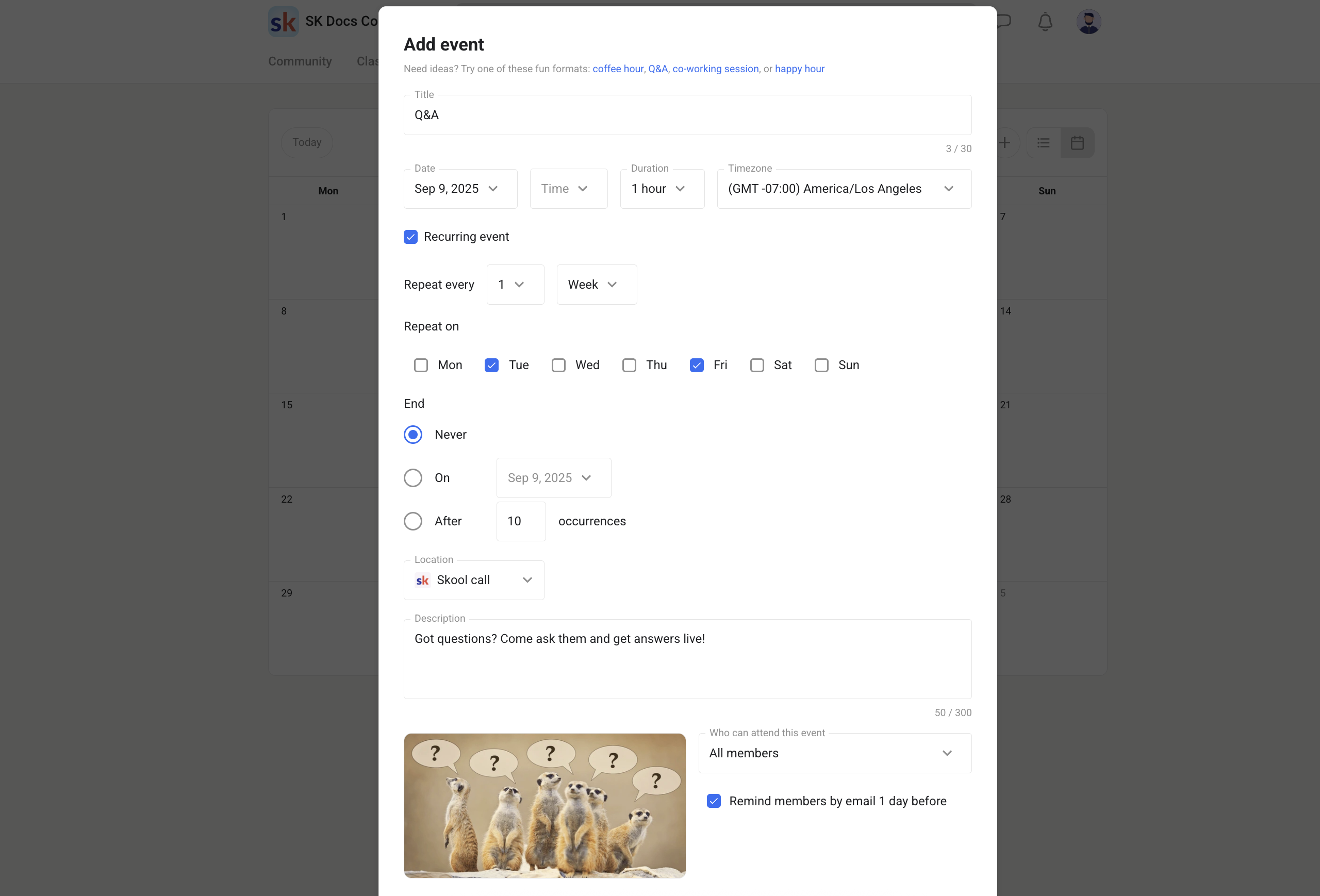This screenshot has height=896, width=1320.
Task: Click day 22 in the calendar
Action: click(x=287, y=499)
